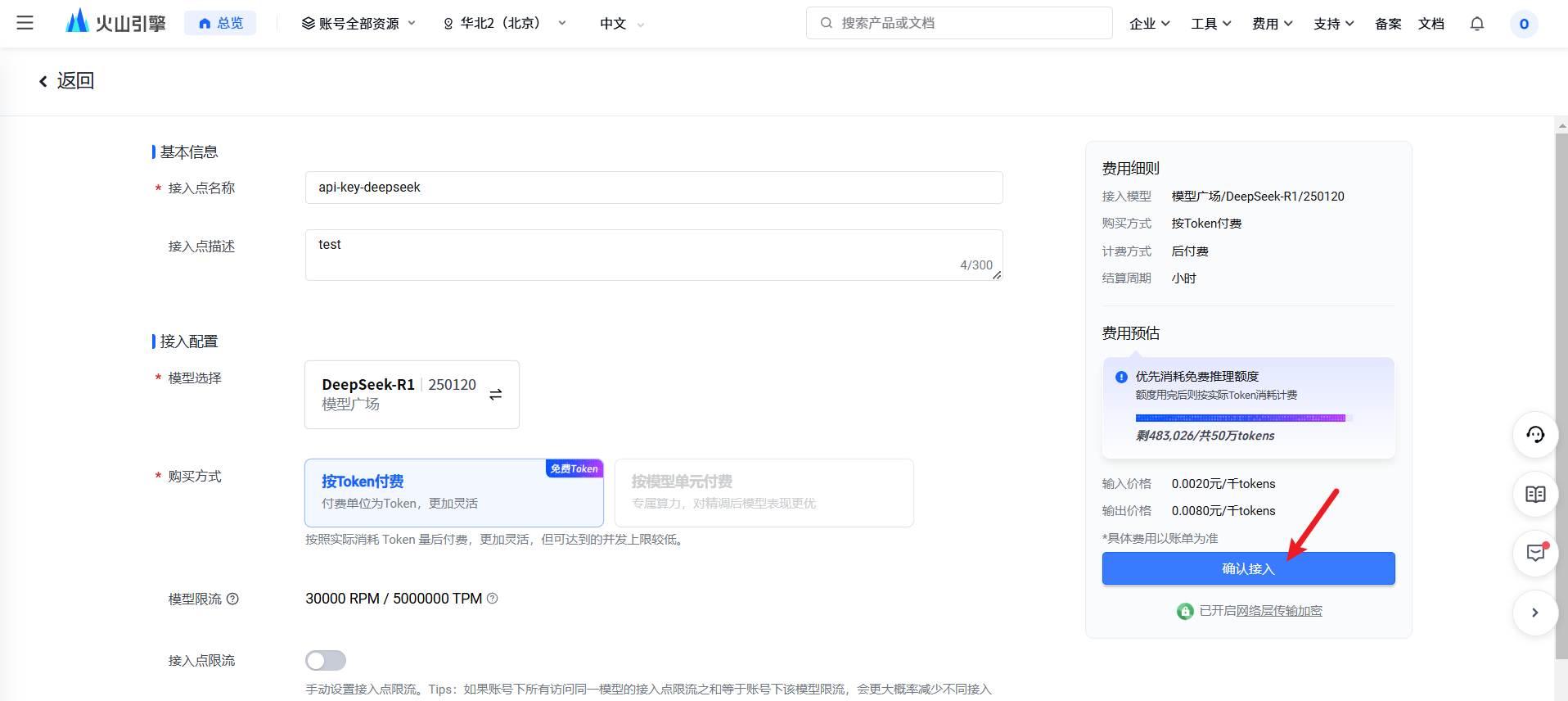Go to the 总览 overview tab
Image resolution: width=1568 pixels, height=701 pixels.
[220, 23]
